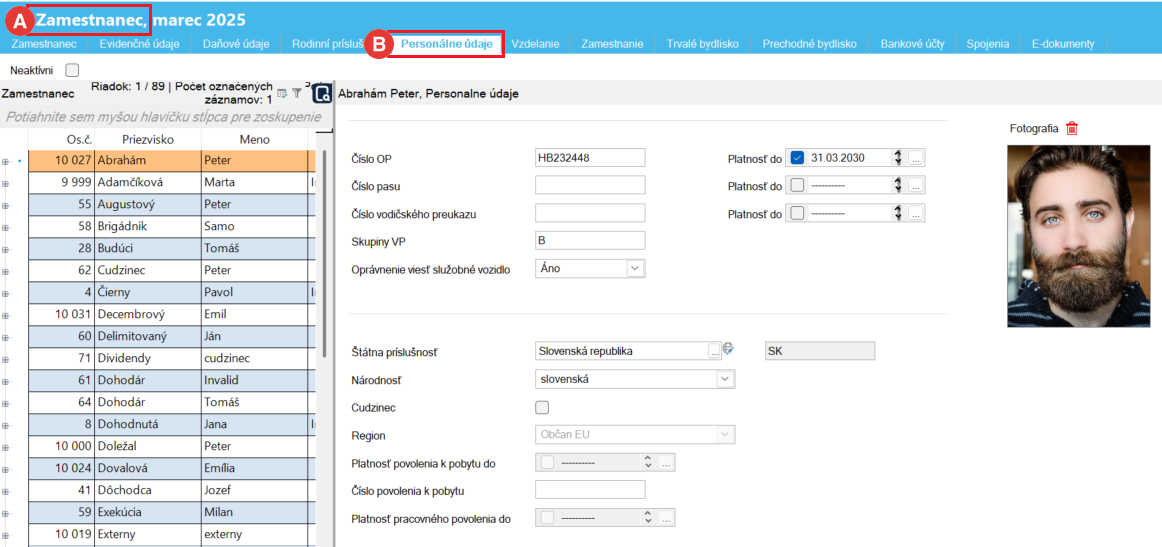Expand the Oprávnenie viesť služobné vozidlo dropdown

coord(634,268)
